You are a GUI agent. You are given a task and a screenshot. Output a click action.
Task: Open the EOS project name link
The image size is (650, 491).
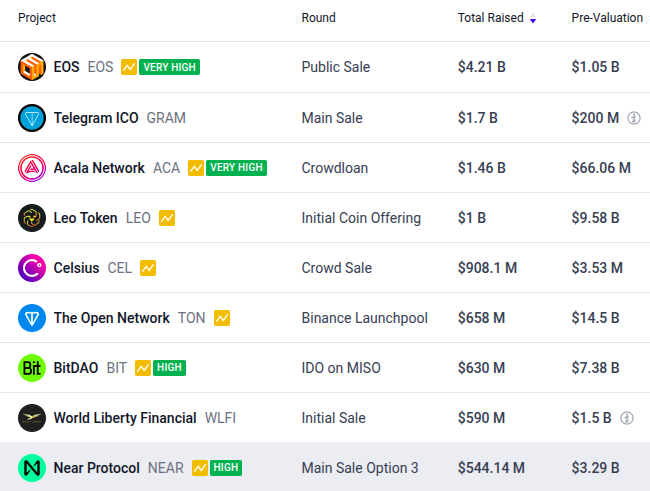(x=66, y=67)
